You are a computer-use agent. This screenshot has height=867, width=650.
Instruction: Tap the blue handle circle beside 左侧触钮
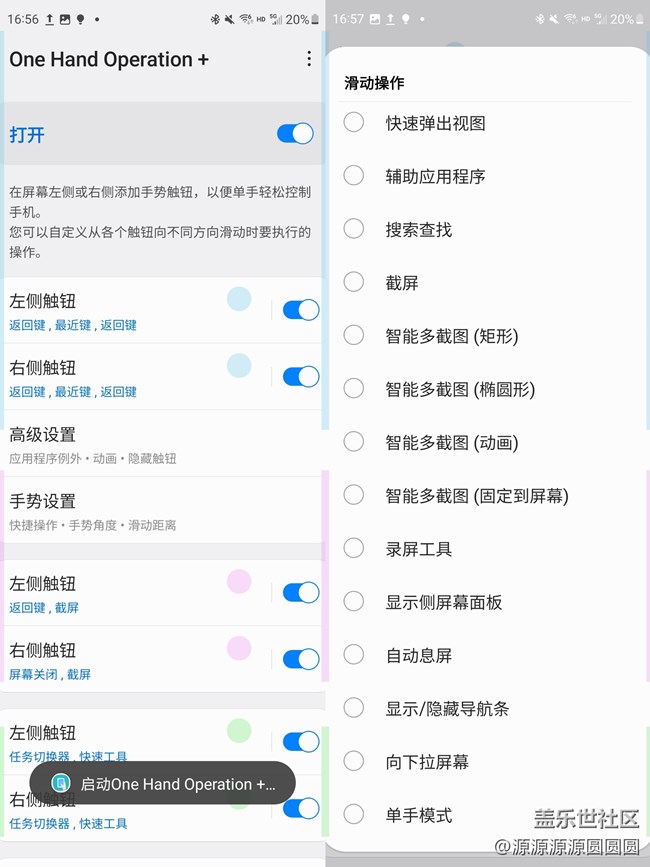[x=240, y=300]
